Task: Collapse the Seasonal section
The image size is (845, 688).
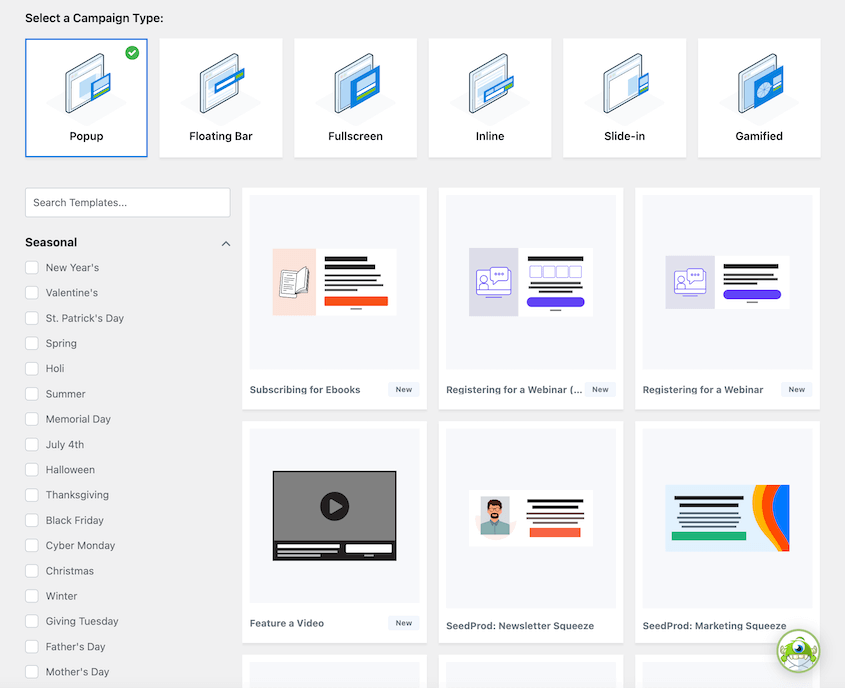Action: pyautogui.click(x=226, y=242)
